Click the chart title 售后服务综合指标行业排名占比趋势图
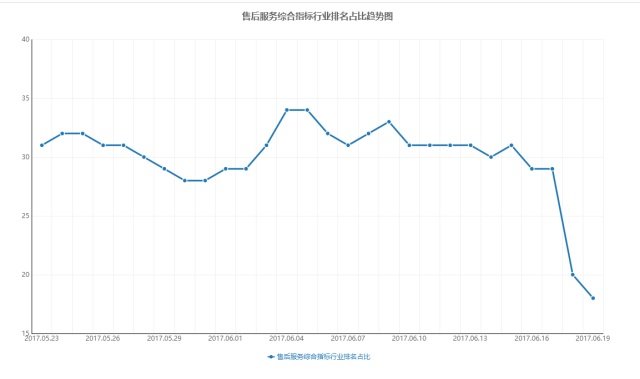 [318, 16]
